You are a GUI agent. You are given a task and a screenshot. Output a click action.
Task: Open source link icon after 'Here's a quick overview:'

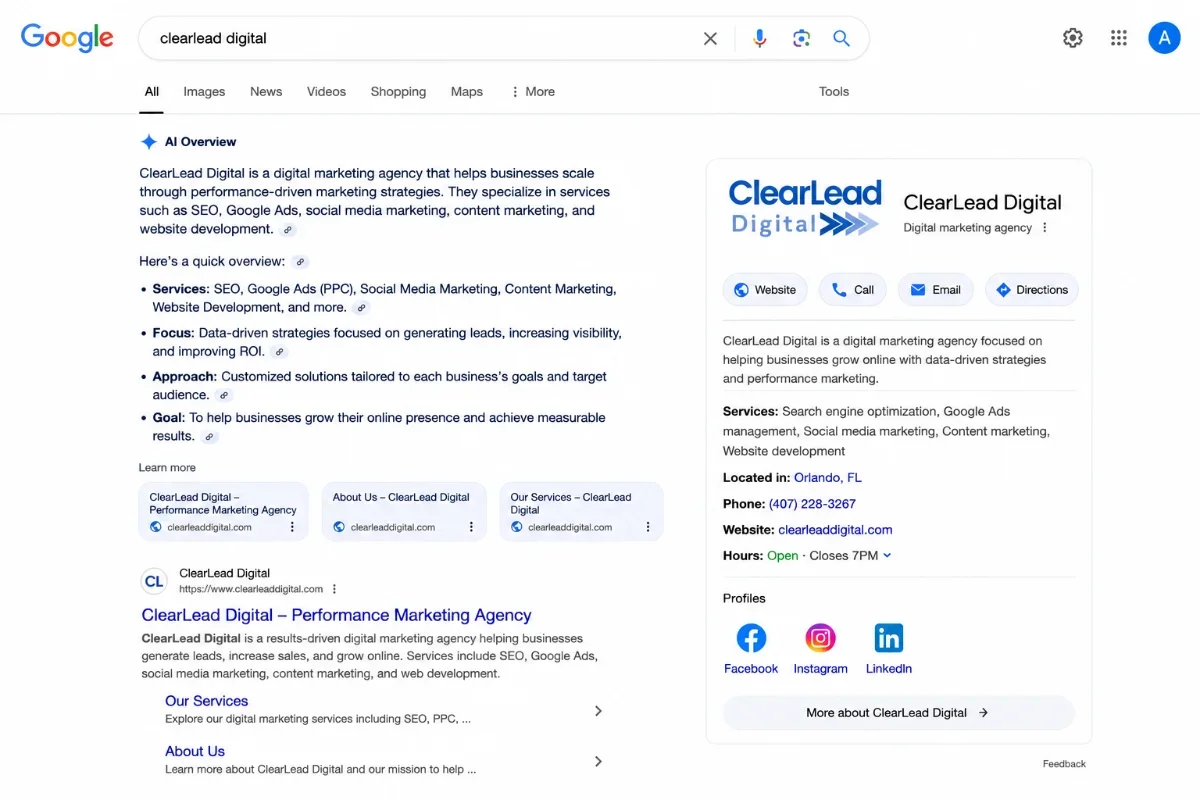pos(300,262)
